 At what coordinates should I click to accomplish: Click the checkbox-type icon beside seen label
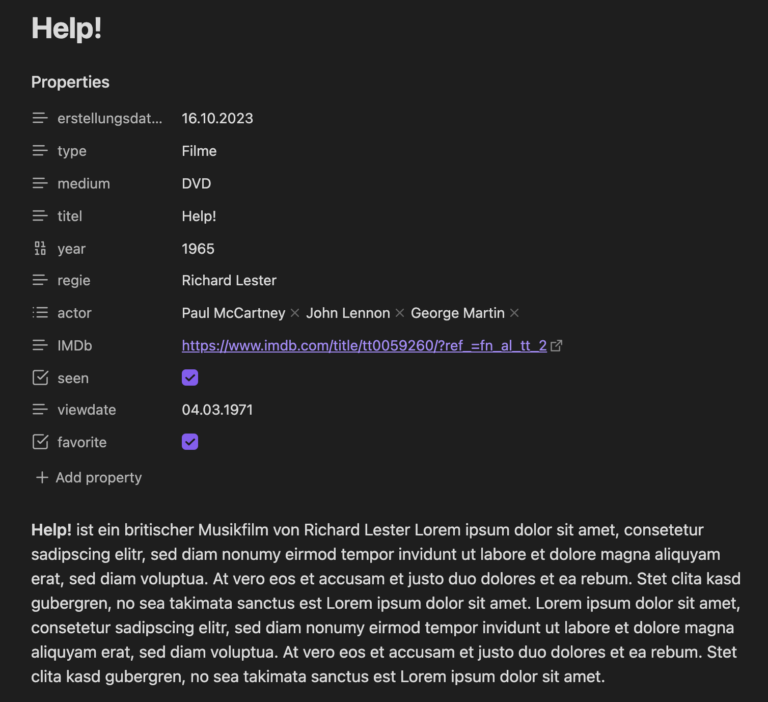[40, 378]
